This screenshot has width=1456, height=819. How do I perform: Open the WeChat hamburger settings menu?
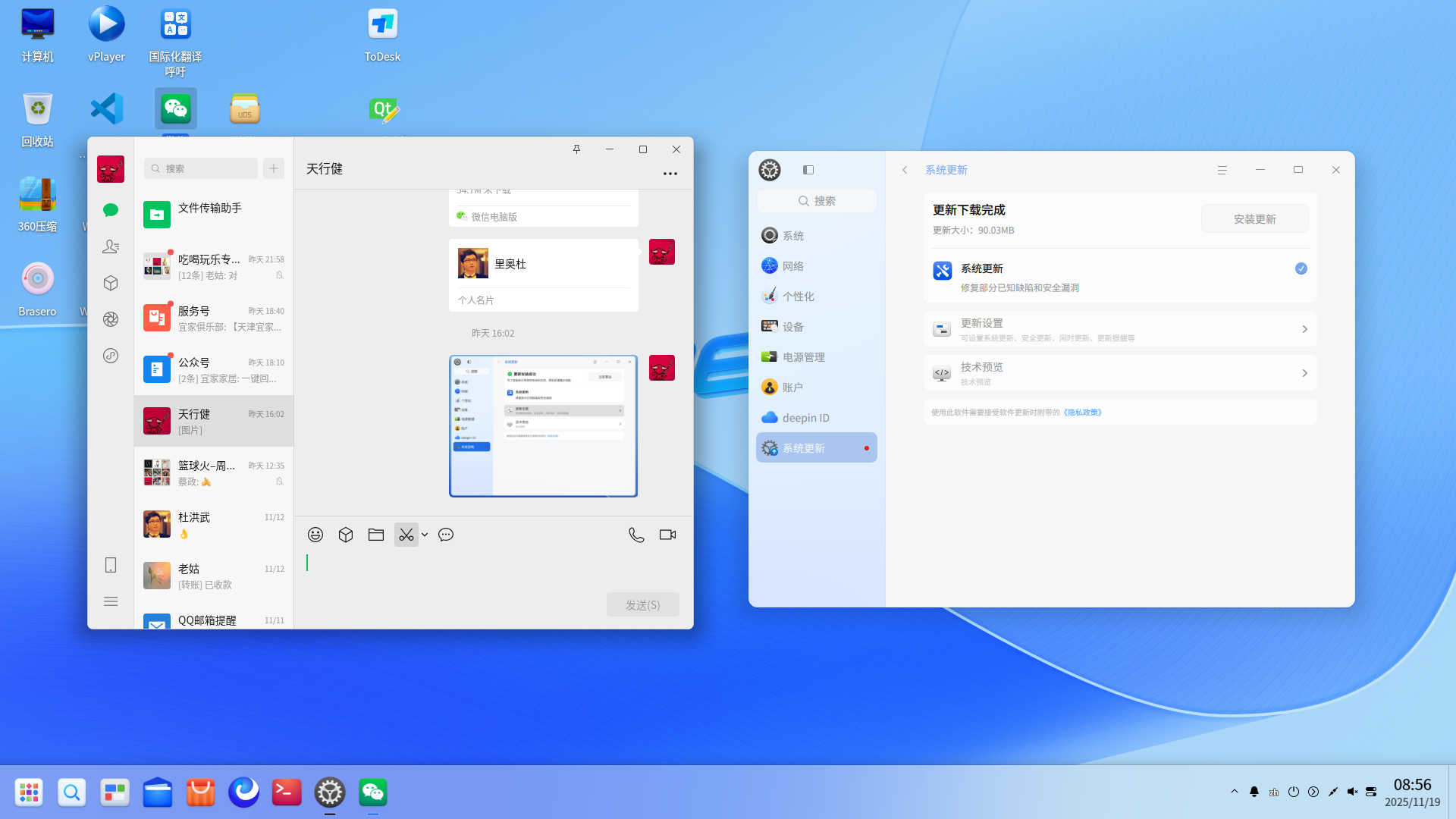coord(111,601)
